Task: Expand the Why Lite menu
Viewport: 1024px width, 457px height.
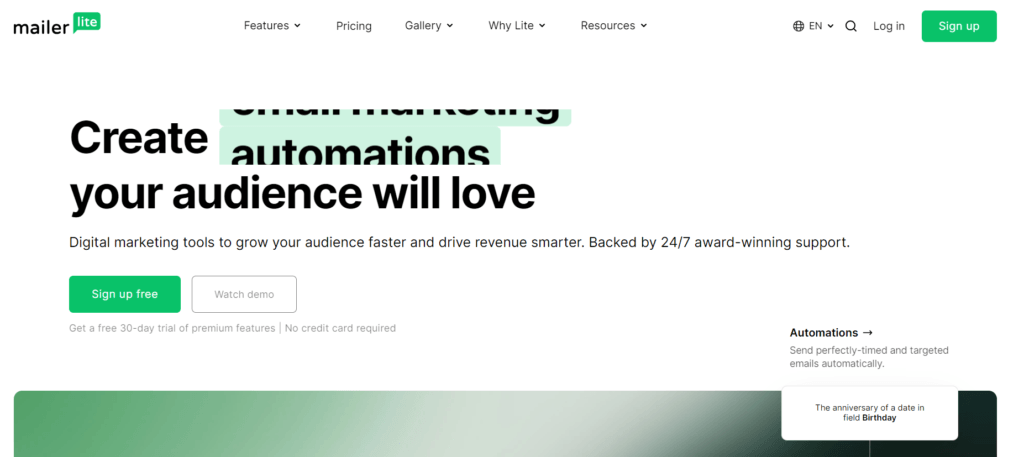Action: [517, 25]
